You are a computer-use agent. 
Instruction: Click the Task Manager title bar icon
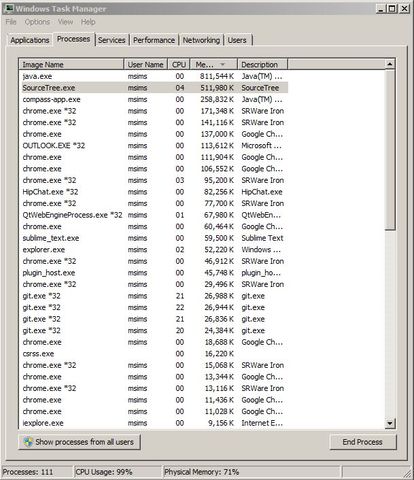click(x=9, y=9)
